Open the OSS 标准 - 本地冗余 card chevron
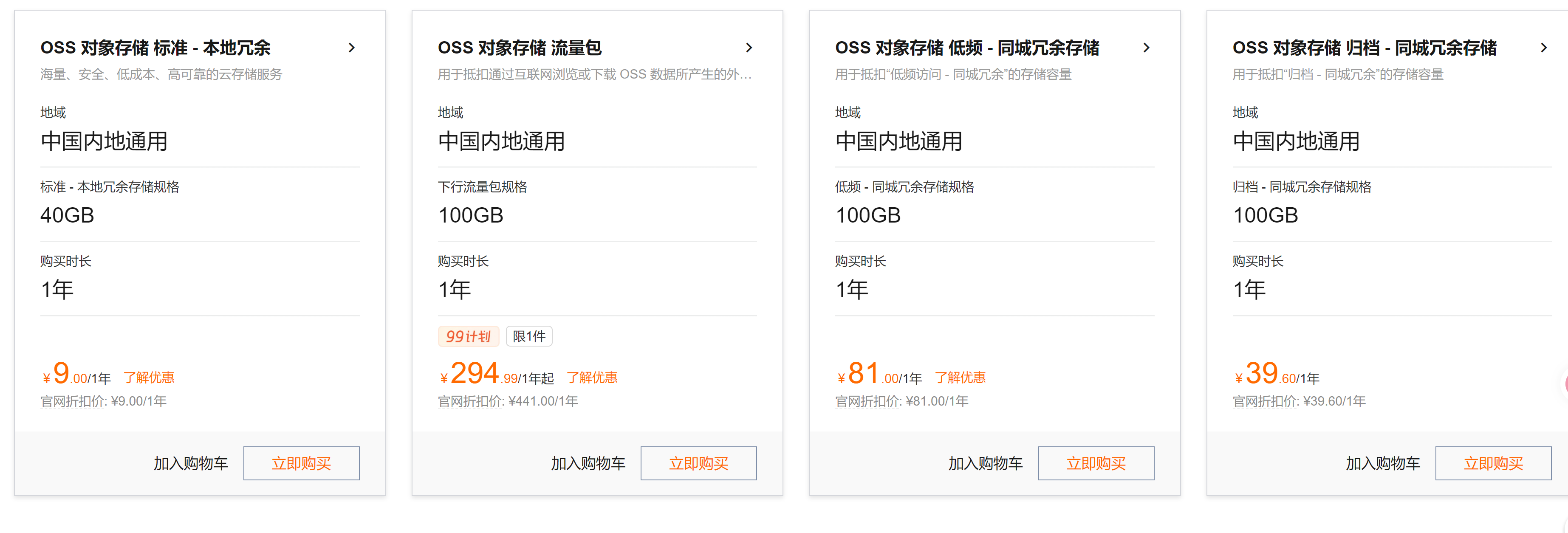 click(351, 48)
